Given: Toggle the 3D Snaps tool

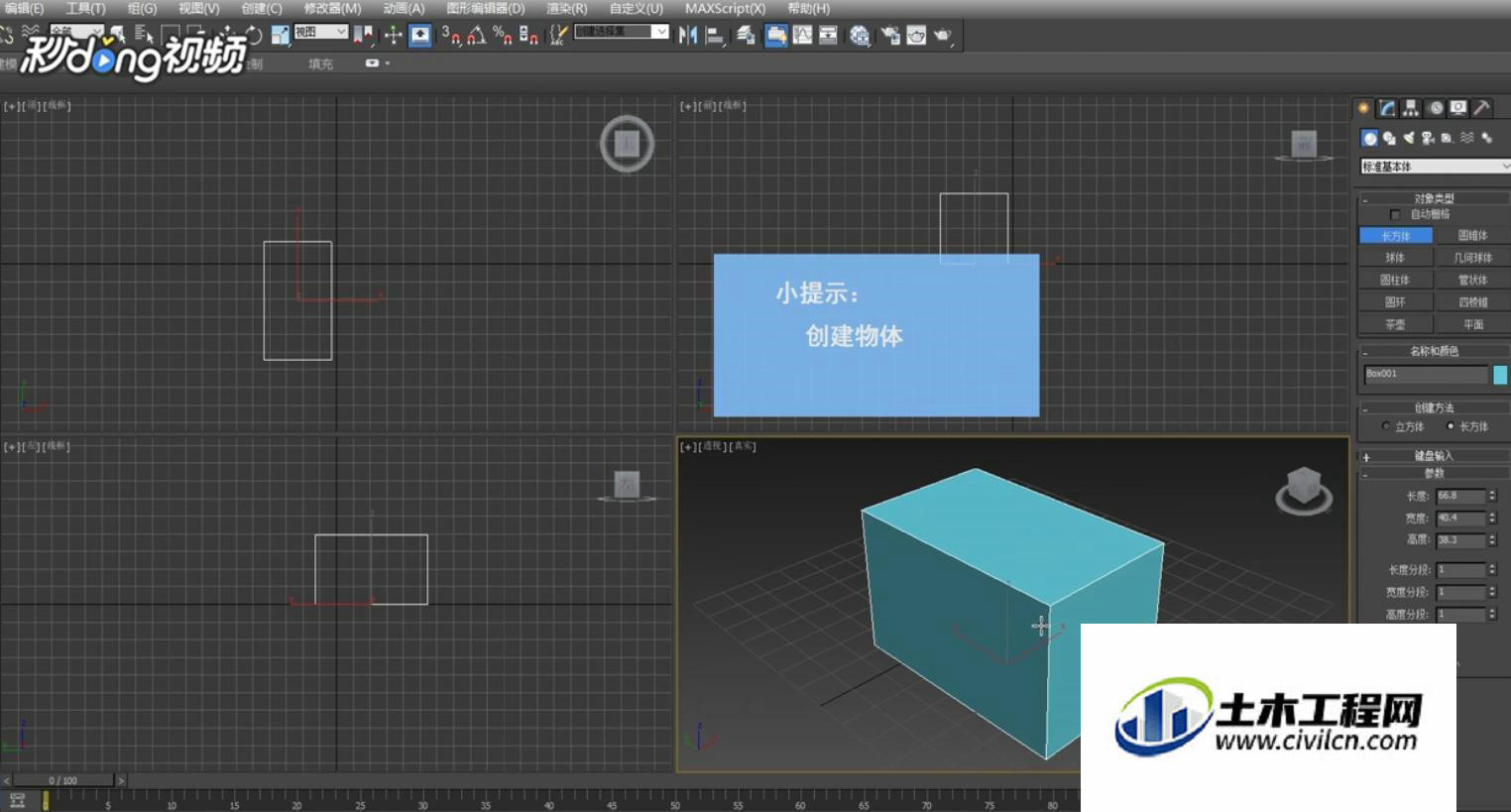Looking at the screenshot, I should click(451, 35).
